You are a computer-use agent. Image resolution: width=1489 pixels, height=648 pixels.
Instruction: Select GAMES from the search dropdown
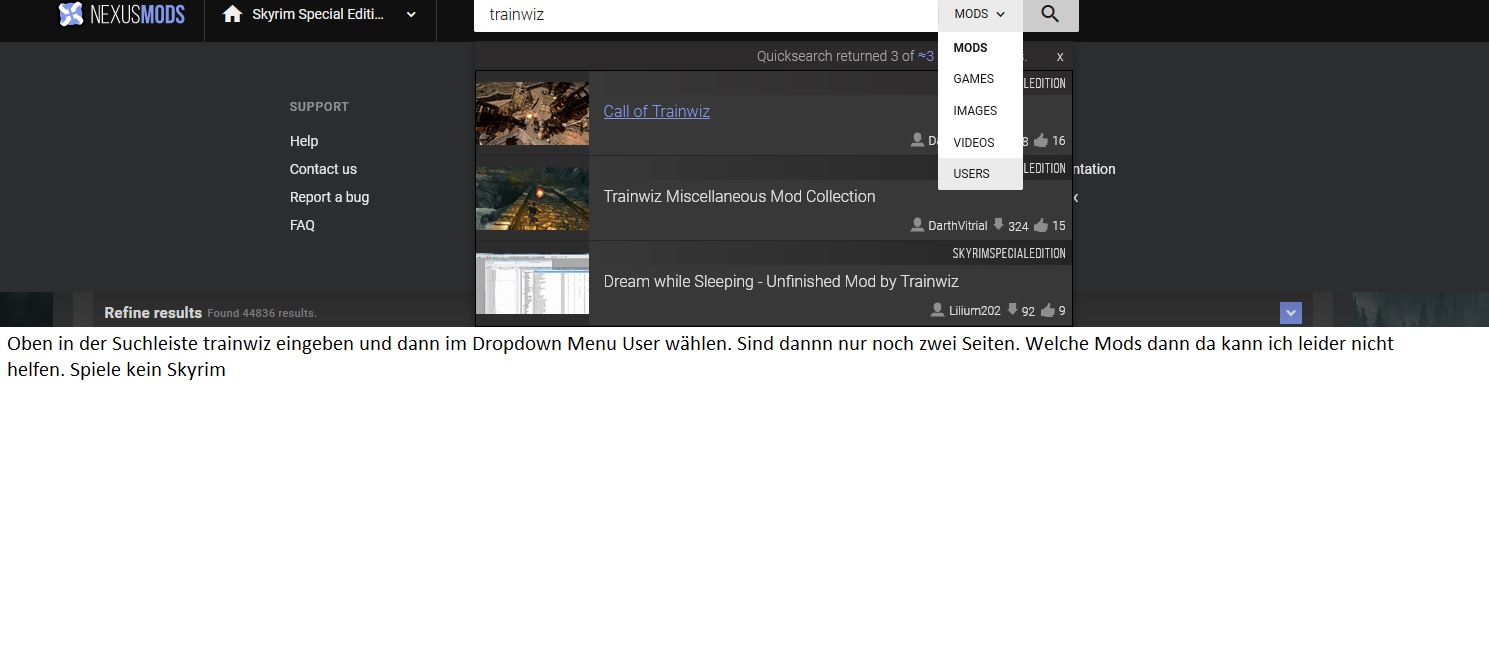tap(973, 79)
